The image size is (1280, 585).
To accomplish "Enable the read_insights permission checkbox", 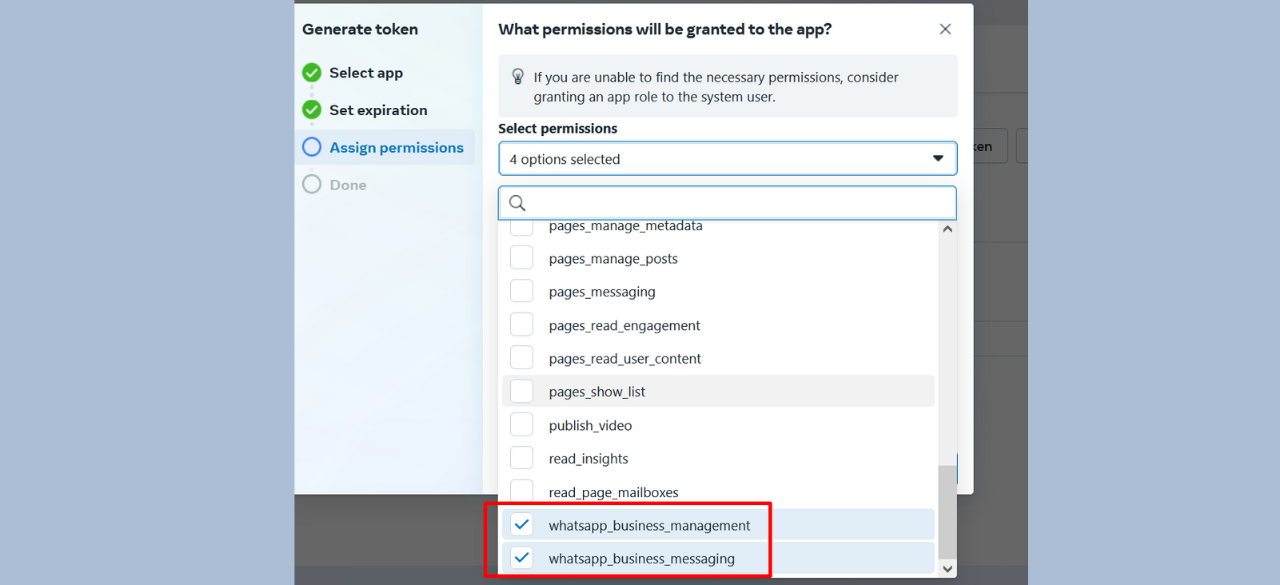I will pos(522,458).
